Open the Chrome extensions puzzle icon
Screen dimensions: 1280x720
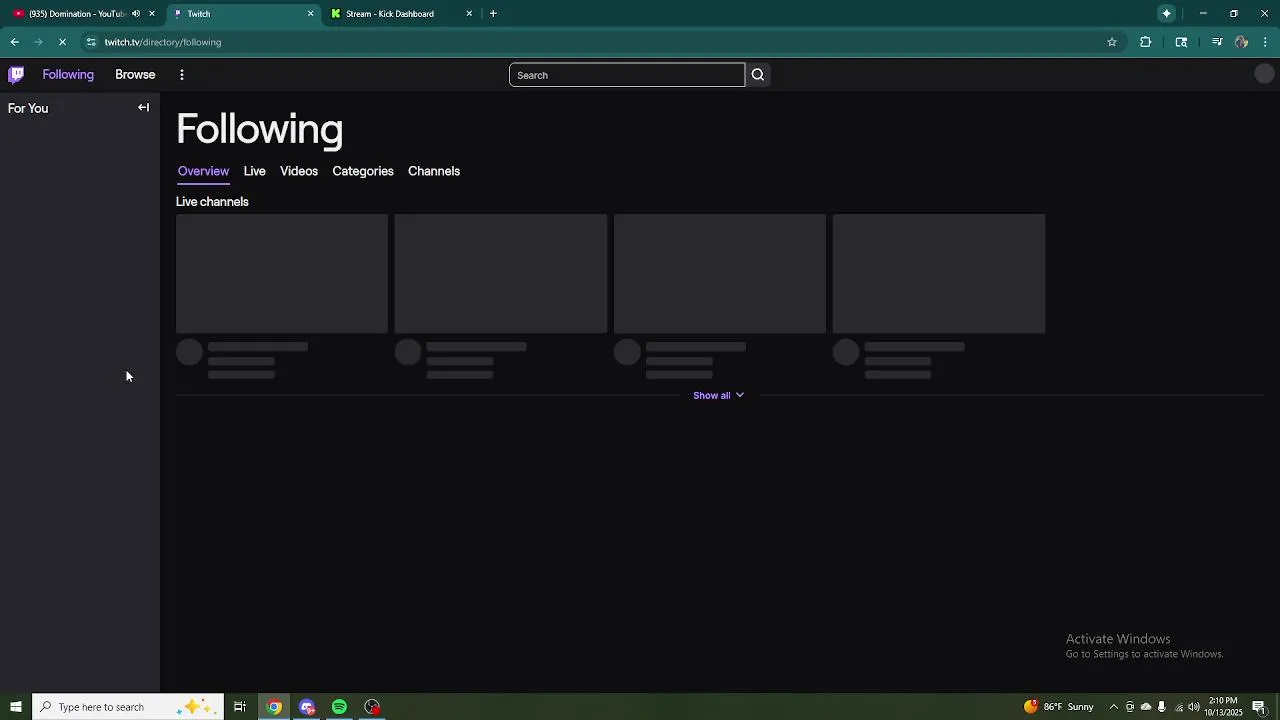[x=1146, y=42]
